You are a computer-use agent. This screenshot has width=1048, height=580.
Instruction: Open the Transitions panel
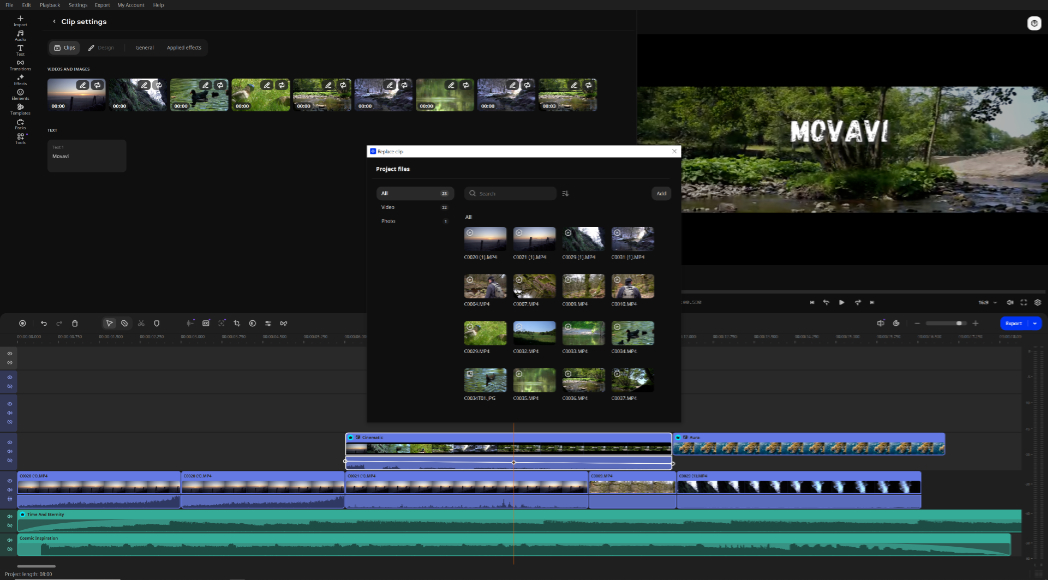(20, 65)
